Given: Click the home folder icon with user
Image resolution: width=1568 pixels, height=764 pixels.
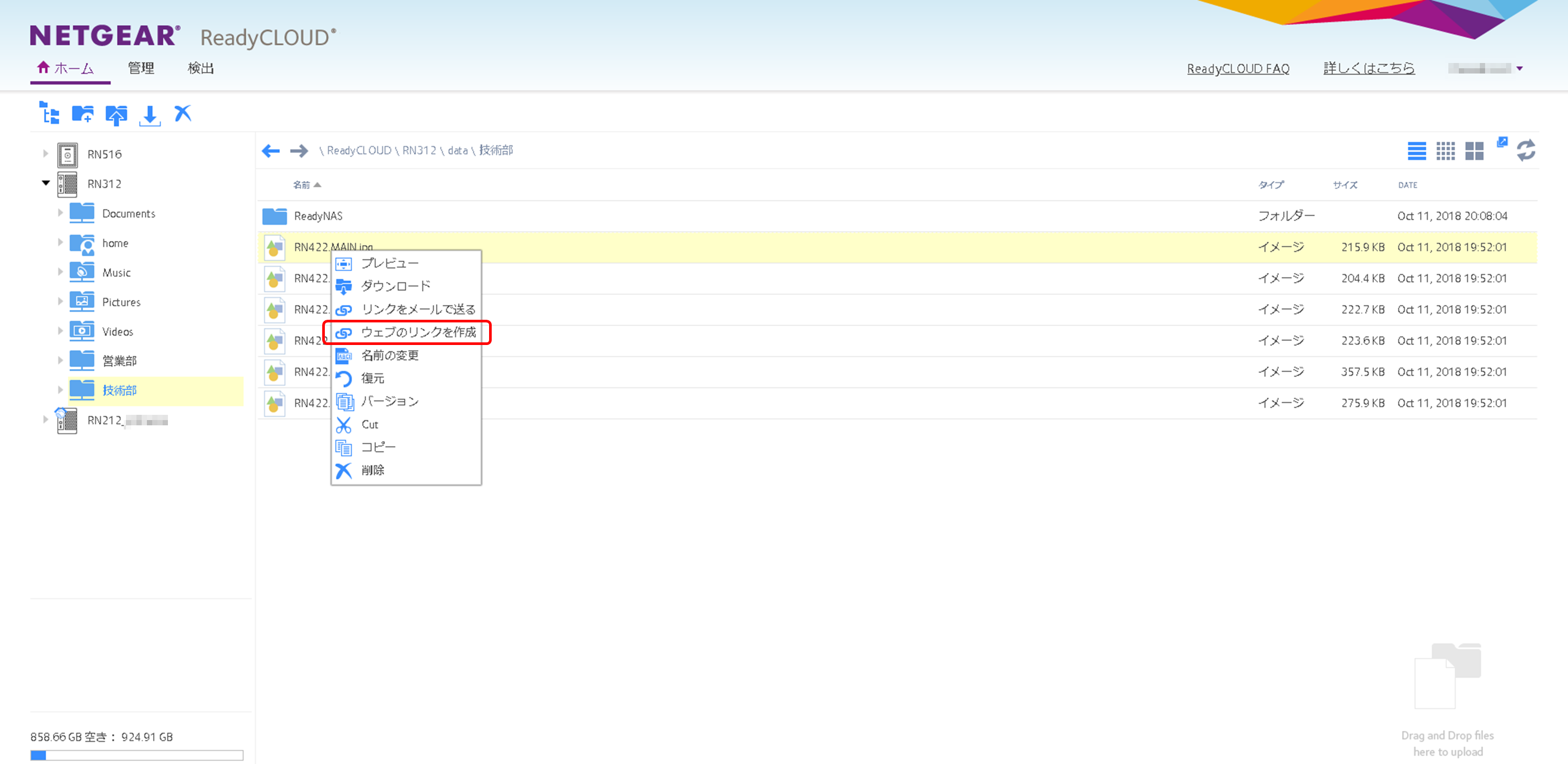Looking at the screenshot, I should pyautogui.click(x=82, y=244).
